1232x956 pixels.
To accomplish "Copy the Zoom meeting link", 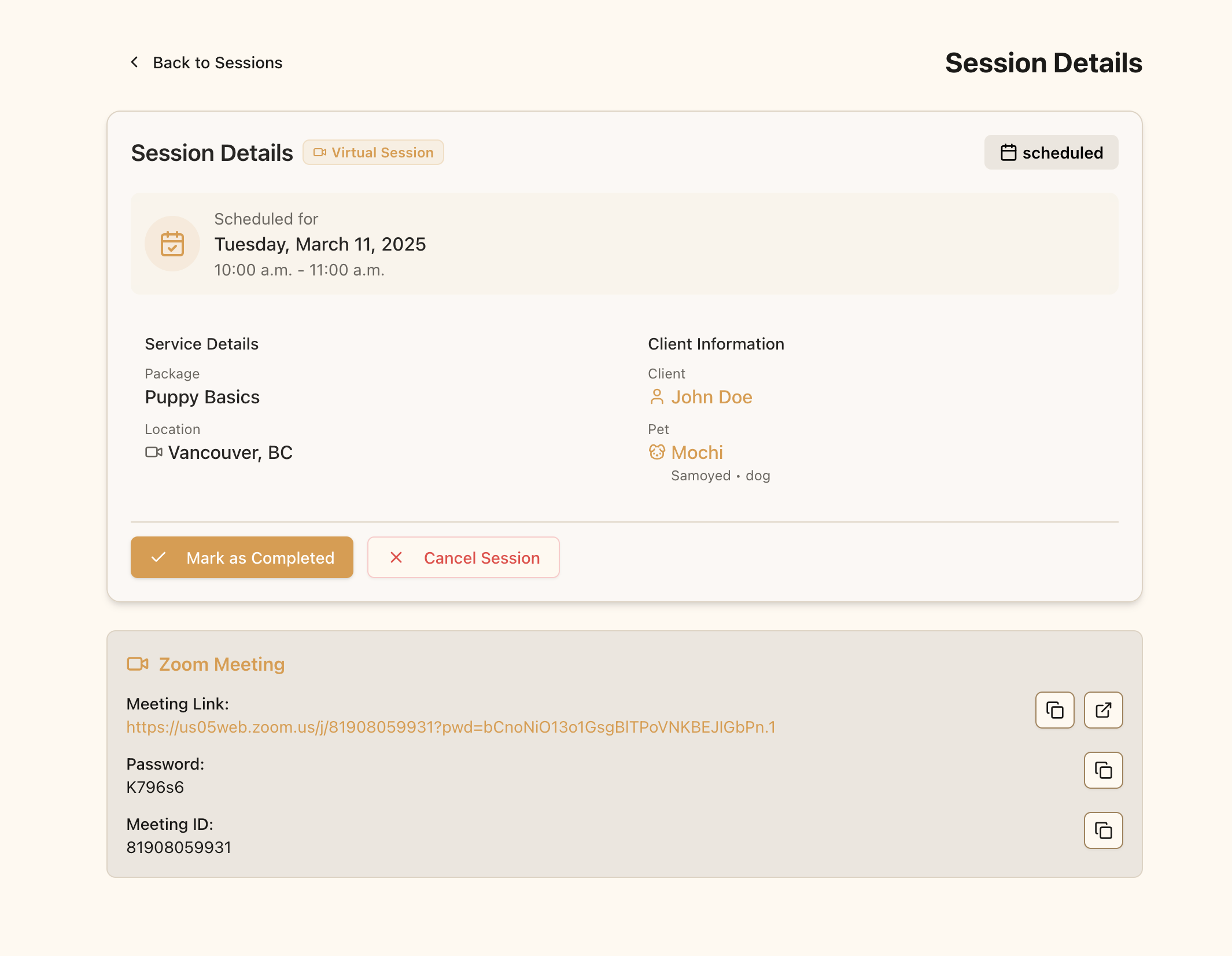I will [x=1054, y=710].
